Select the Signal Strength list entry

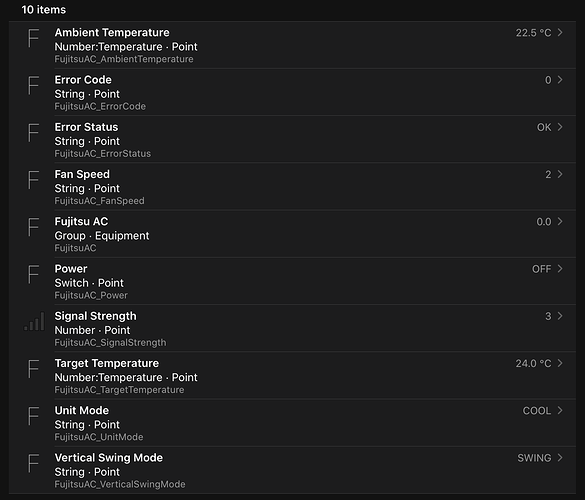pyautogui.click(x=292, y=328)
